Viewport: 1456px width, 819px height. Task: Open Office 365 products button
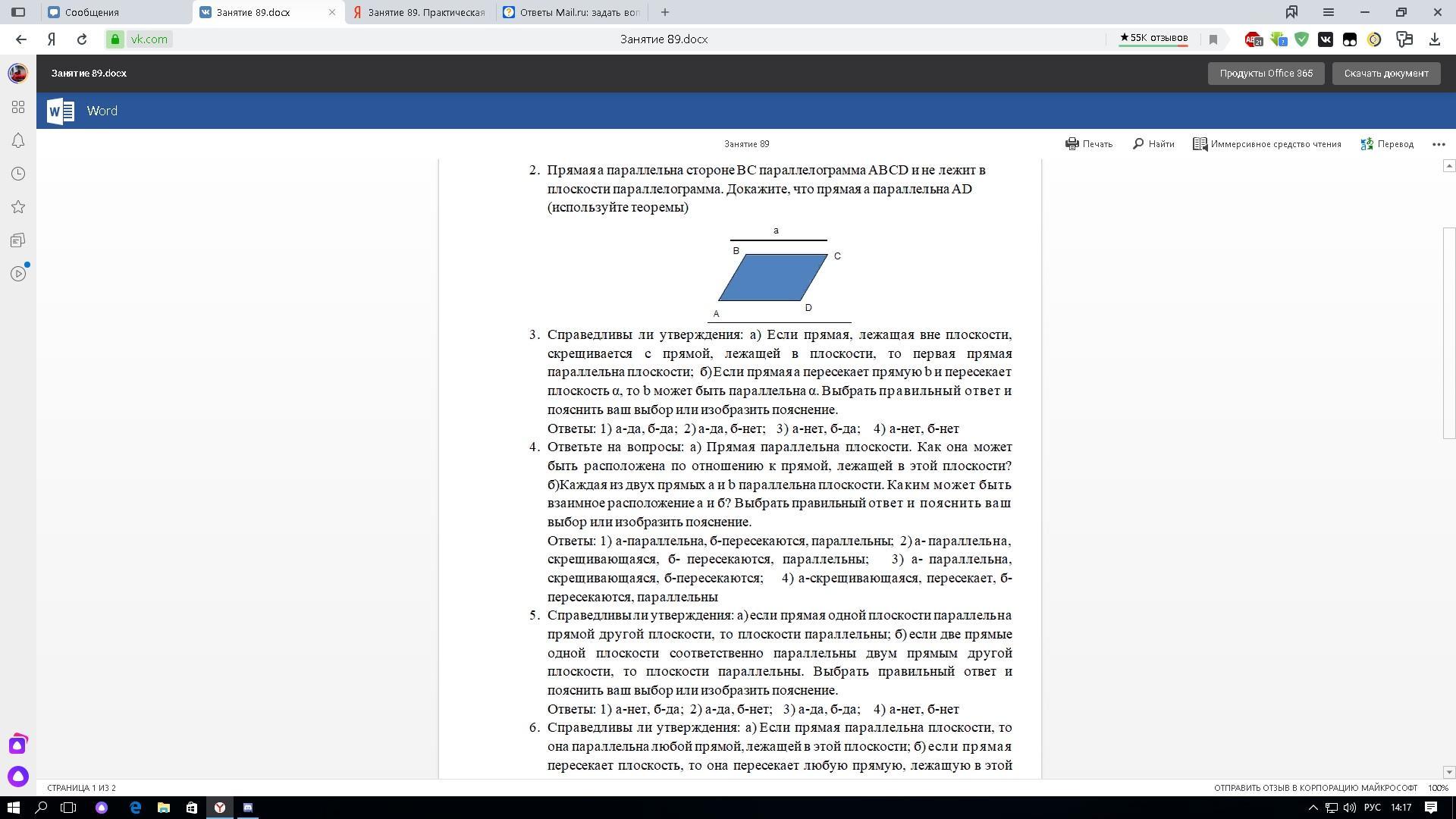click(1266, 74)
